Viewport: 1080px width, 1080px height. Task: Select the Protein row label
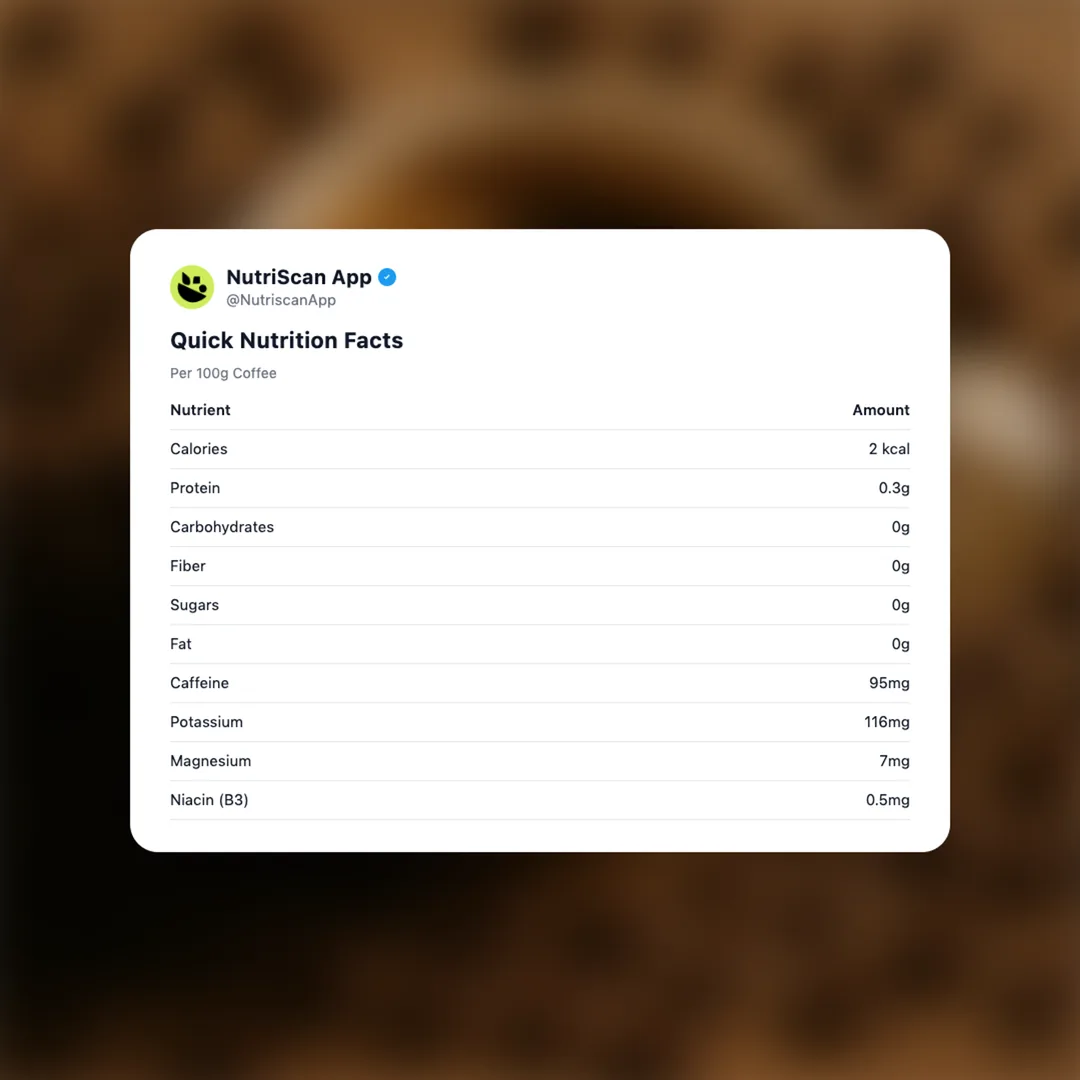pos(195,488)
